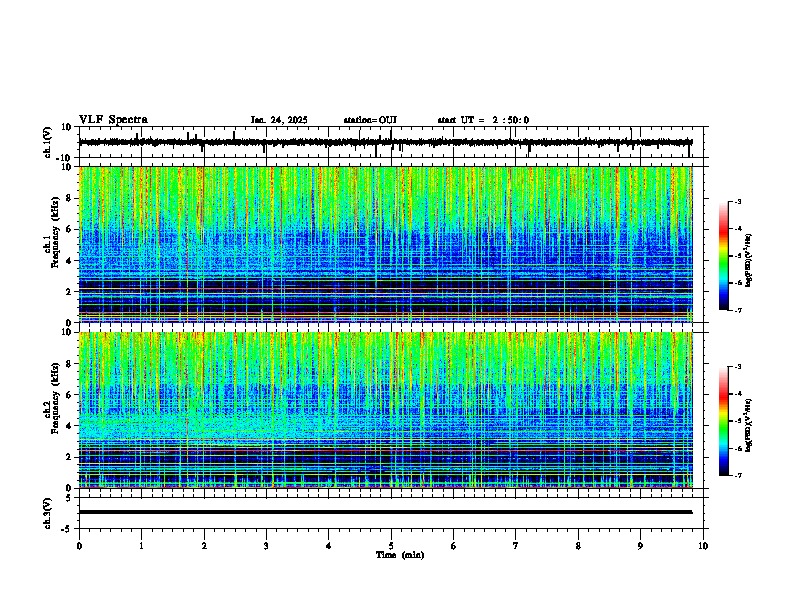Click the "Time (min)" x-axis label
The image size is (792, 612).
[400, 555]
